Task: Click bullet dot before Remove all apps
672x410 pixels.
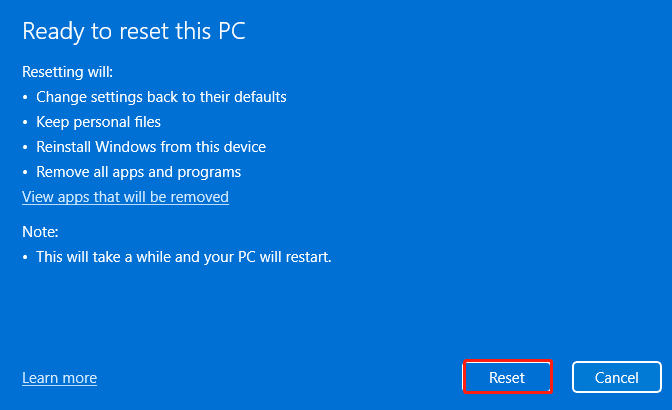Action: click(x=25, y=172)
